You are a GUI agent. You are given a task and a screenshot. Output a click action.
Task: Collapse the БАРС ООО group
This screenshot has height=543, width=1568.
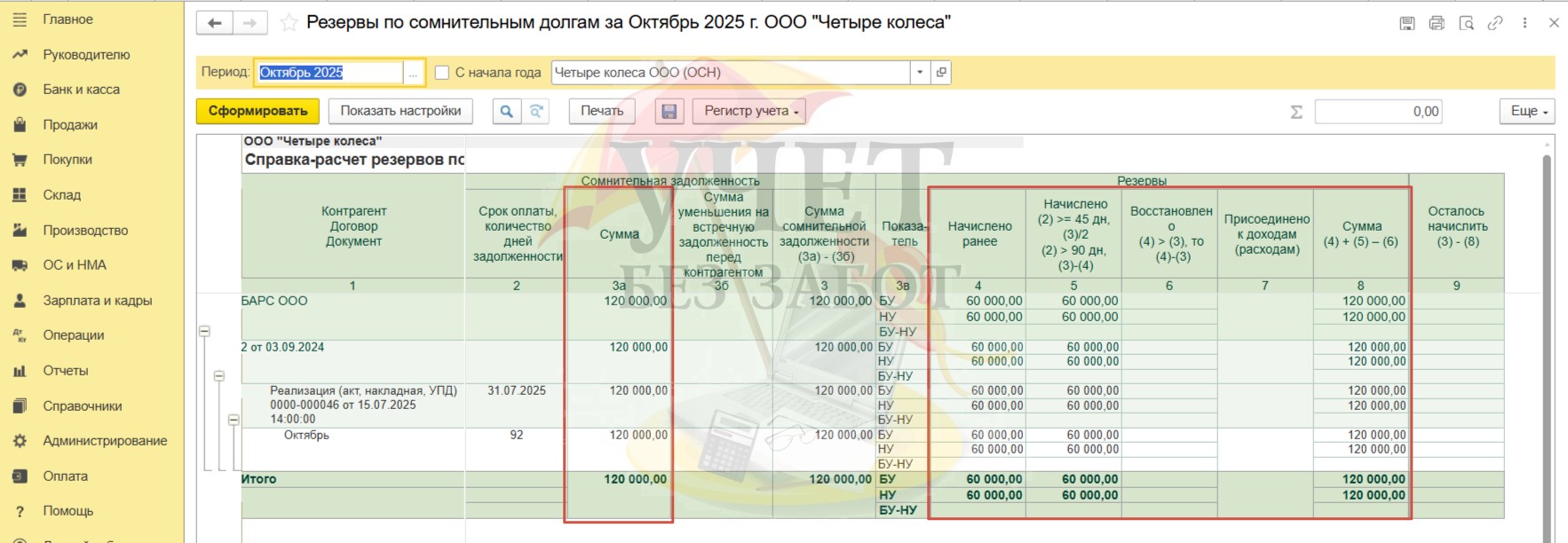coord(204,331)
